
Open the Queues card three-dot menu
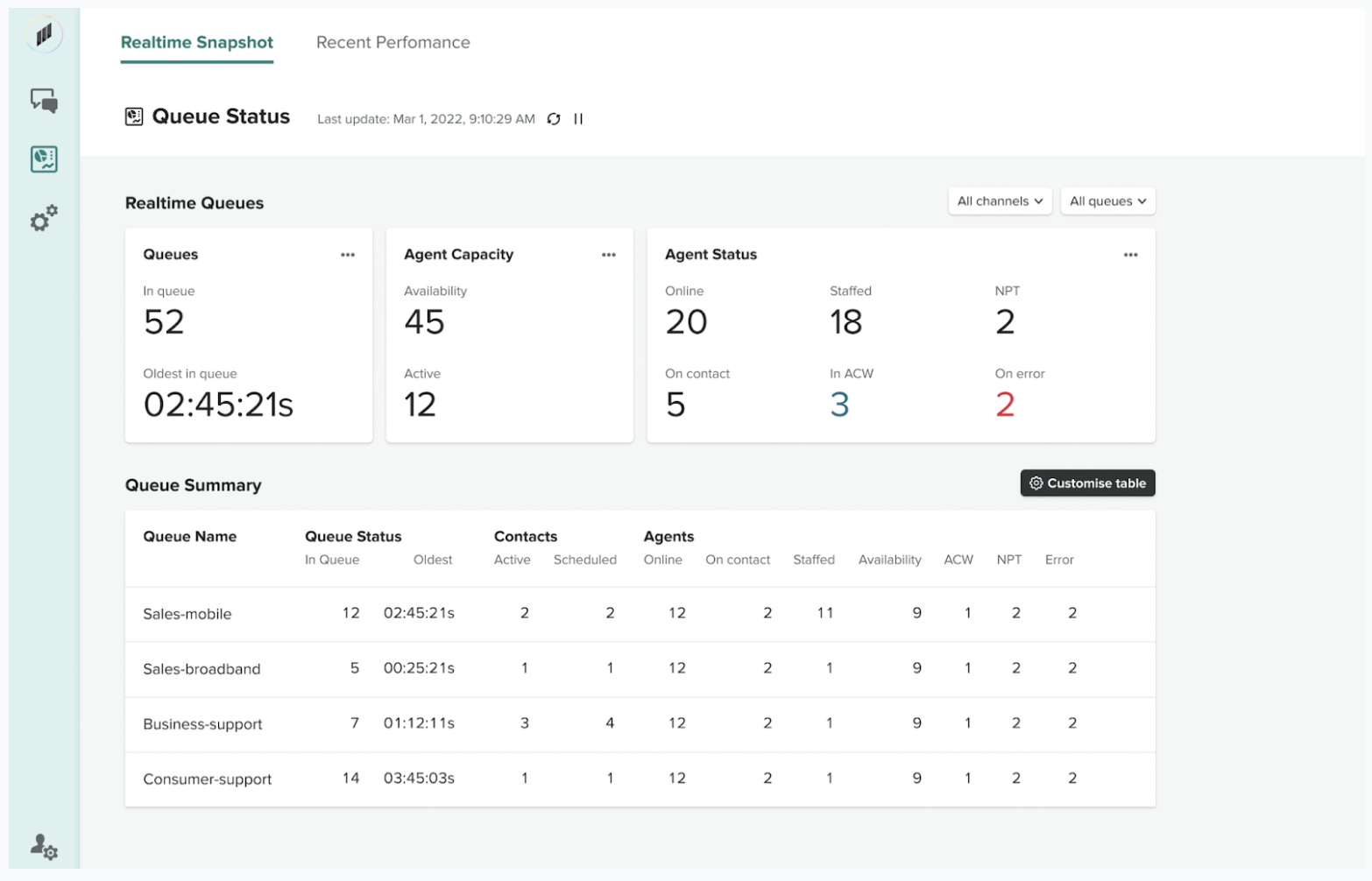348,255
